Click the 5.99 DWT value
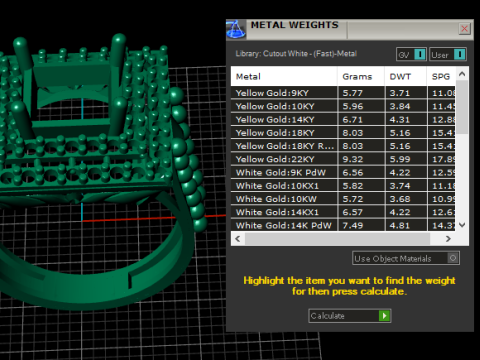This screenshot has height=360, width=480. [399, 159]
